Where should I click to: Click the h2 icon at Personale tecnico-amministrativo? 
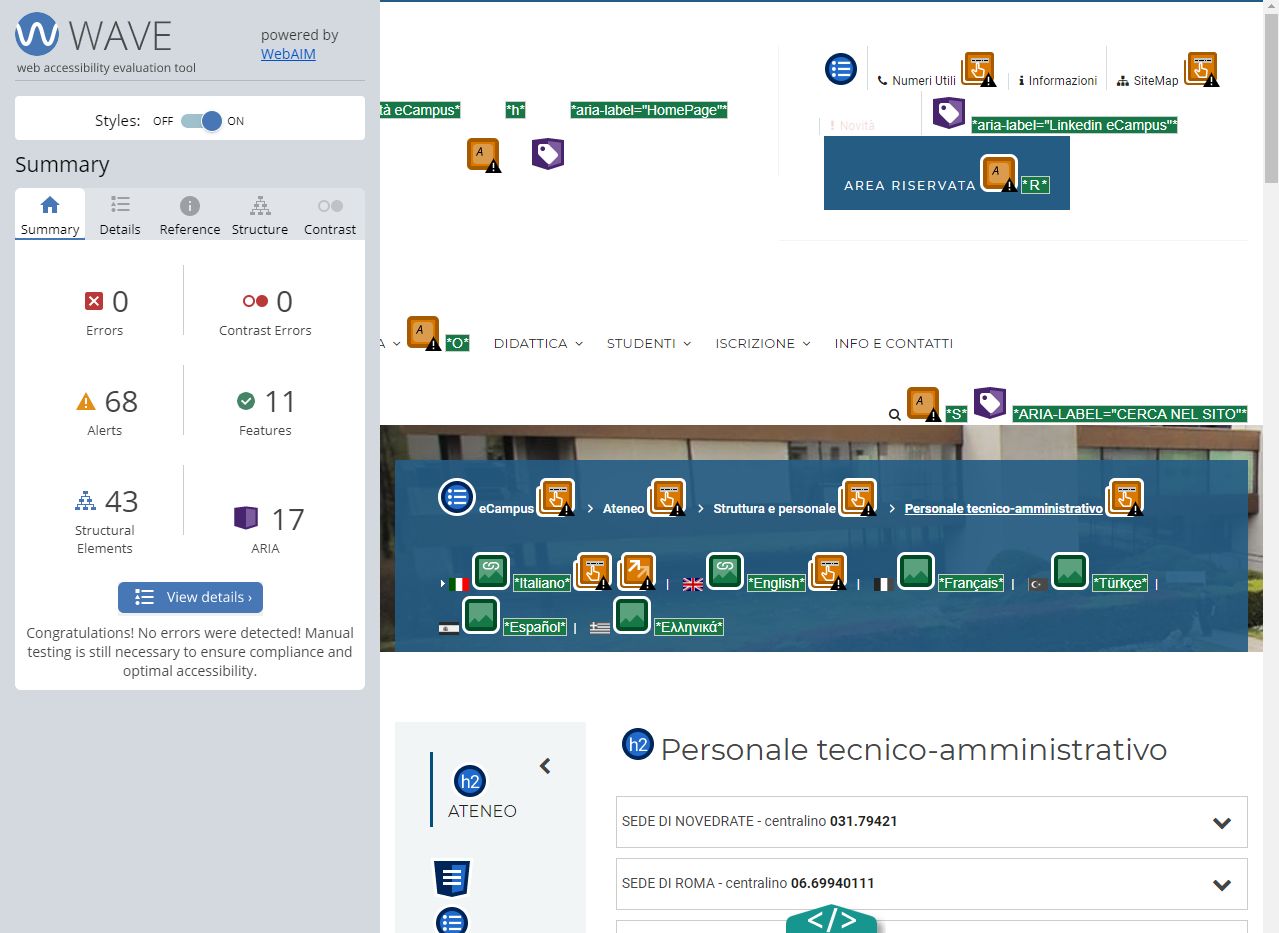637,744
